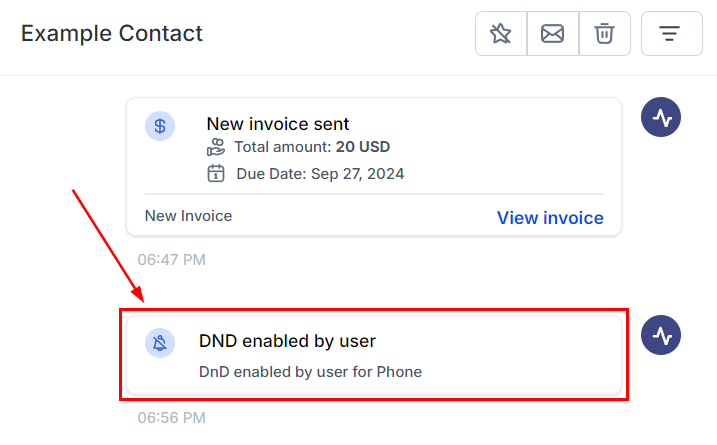Click activity avatar beside invoice card
Screen dimensions: 717x445
(x=661, y=119)
